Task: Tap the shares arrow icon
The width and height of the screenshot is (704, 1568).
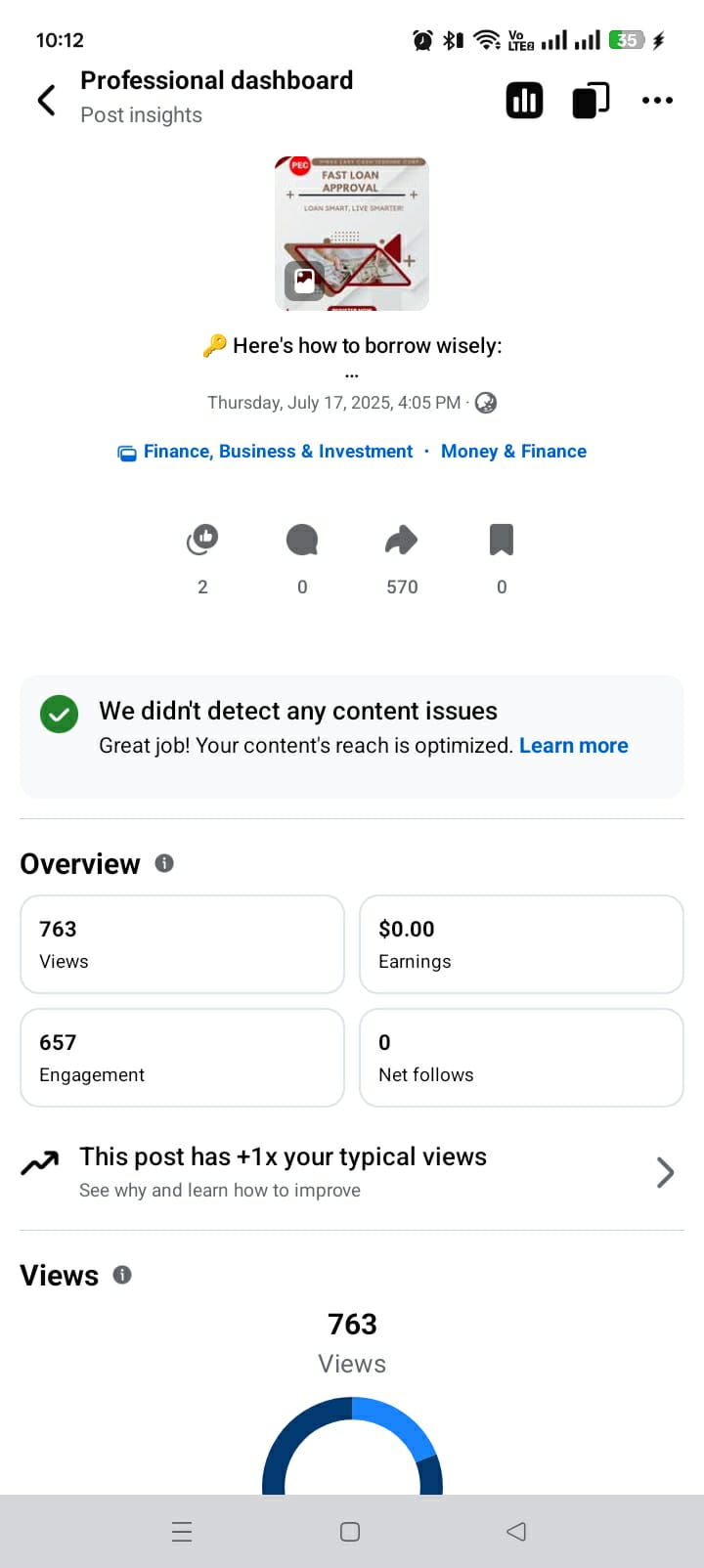Action: pos(402,540)
